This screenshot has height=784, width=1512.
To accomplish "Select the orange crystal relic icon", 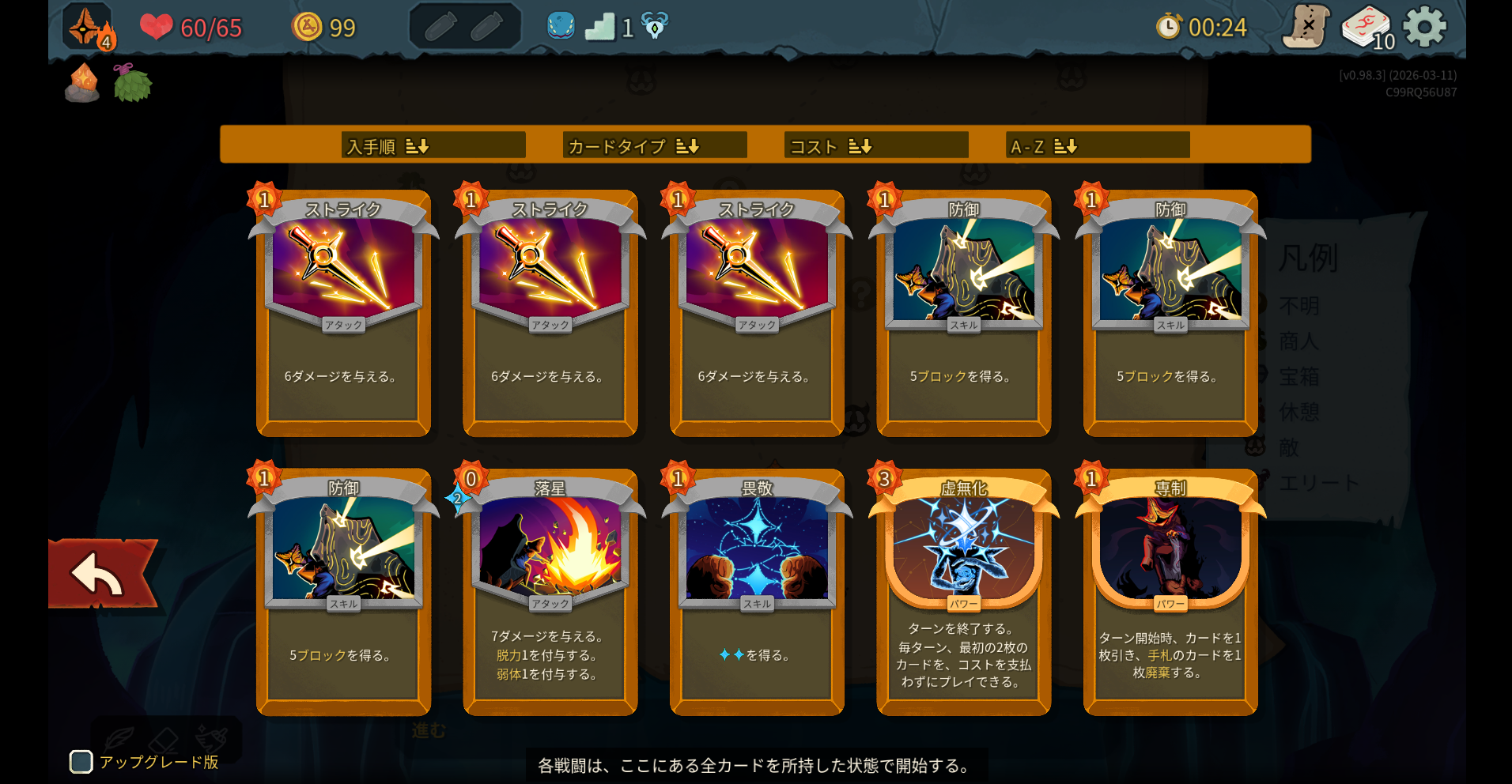I will (x=82, y=83).
